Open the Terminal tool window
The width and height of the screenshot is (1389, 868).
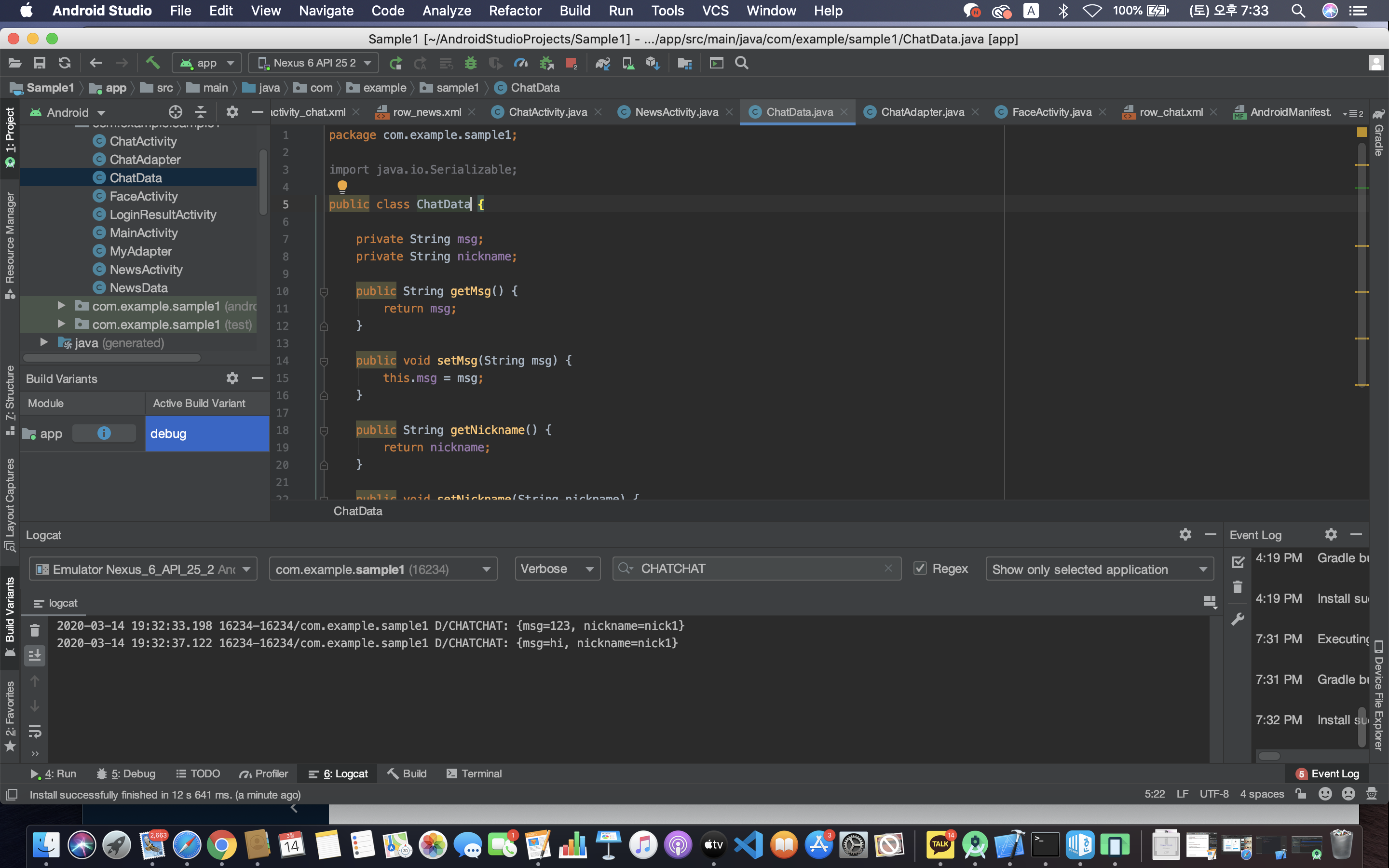pos(474,773)
